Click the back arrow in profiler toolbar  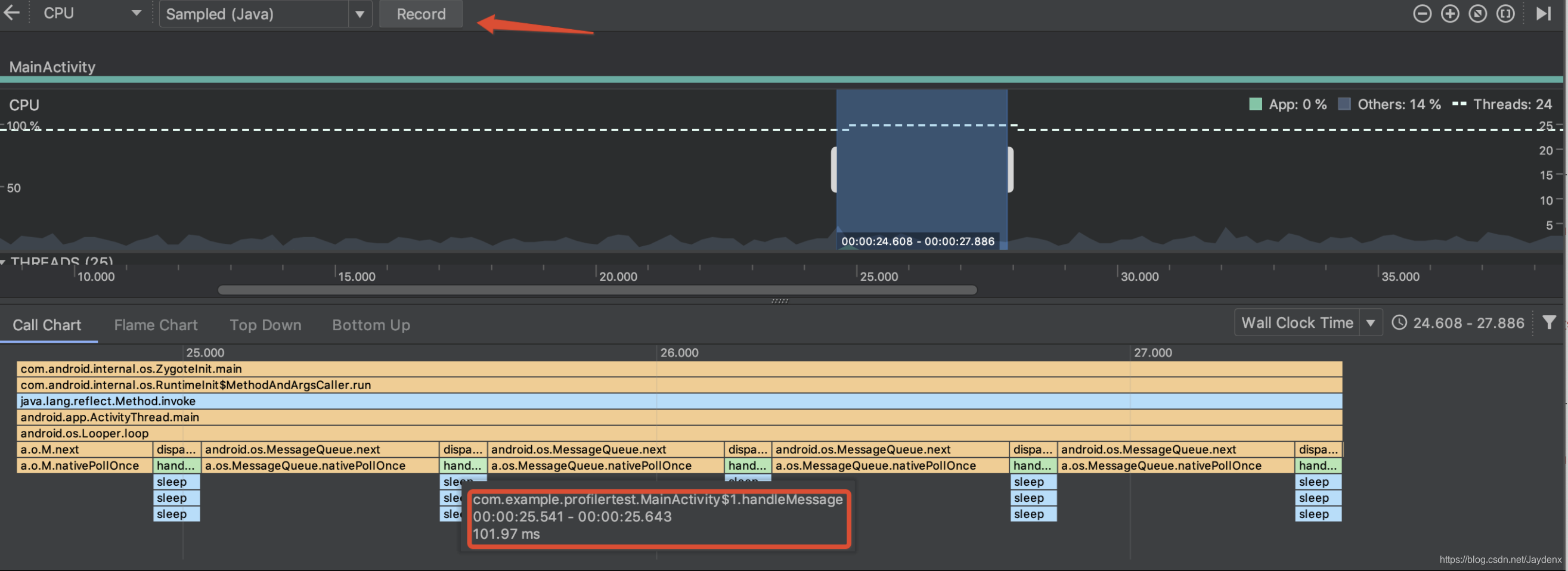pyautogui.click(x=11, y=13)
